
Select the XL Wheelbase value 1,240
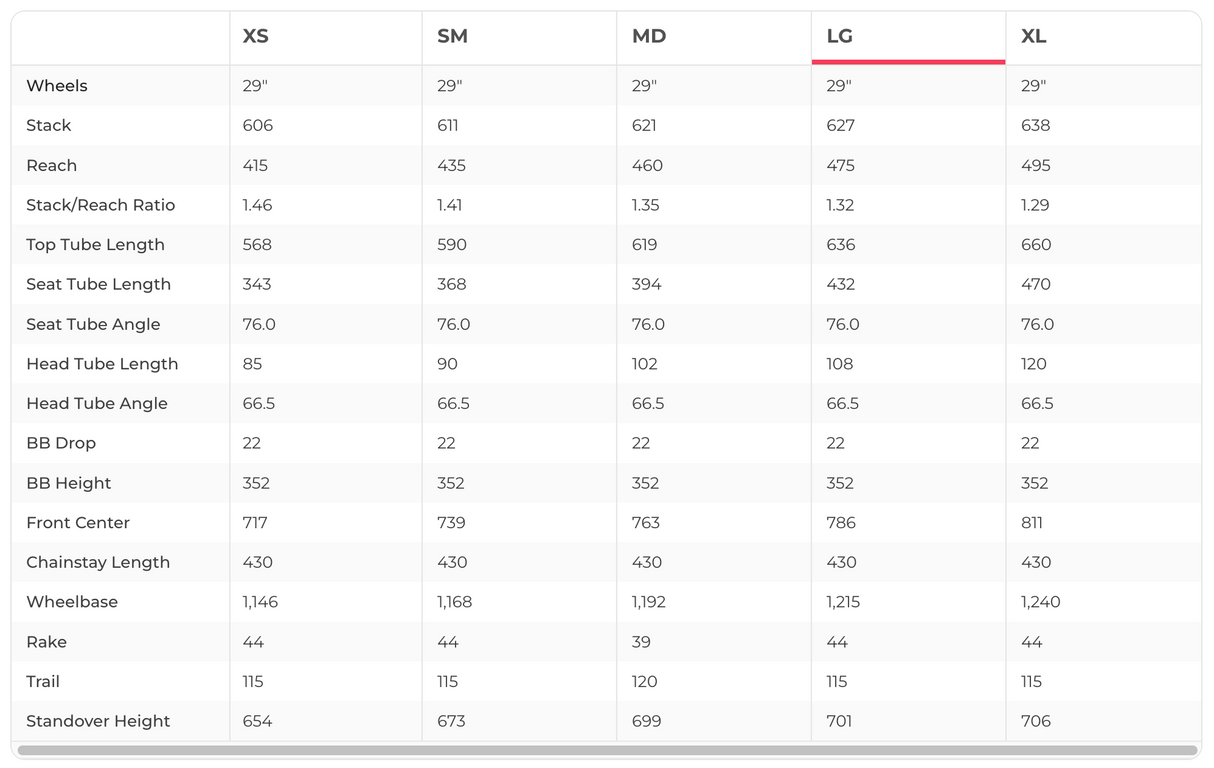(1041, 602)
